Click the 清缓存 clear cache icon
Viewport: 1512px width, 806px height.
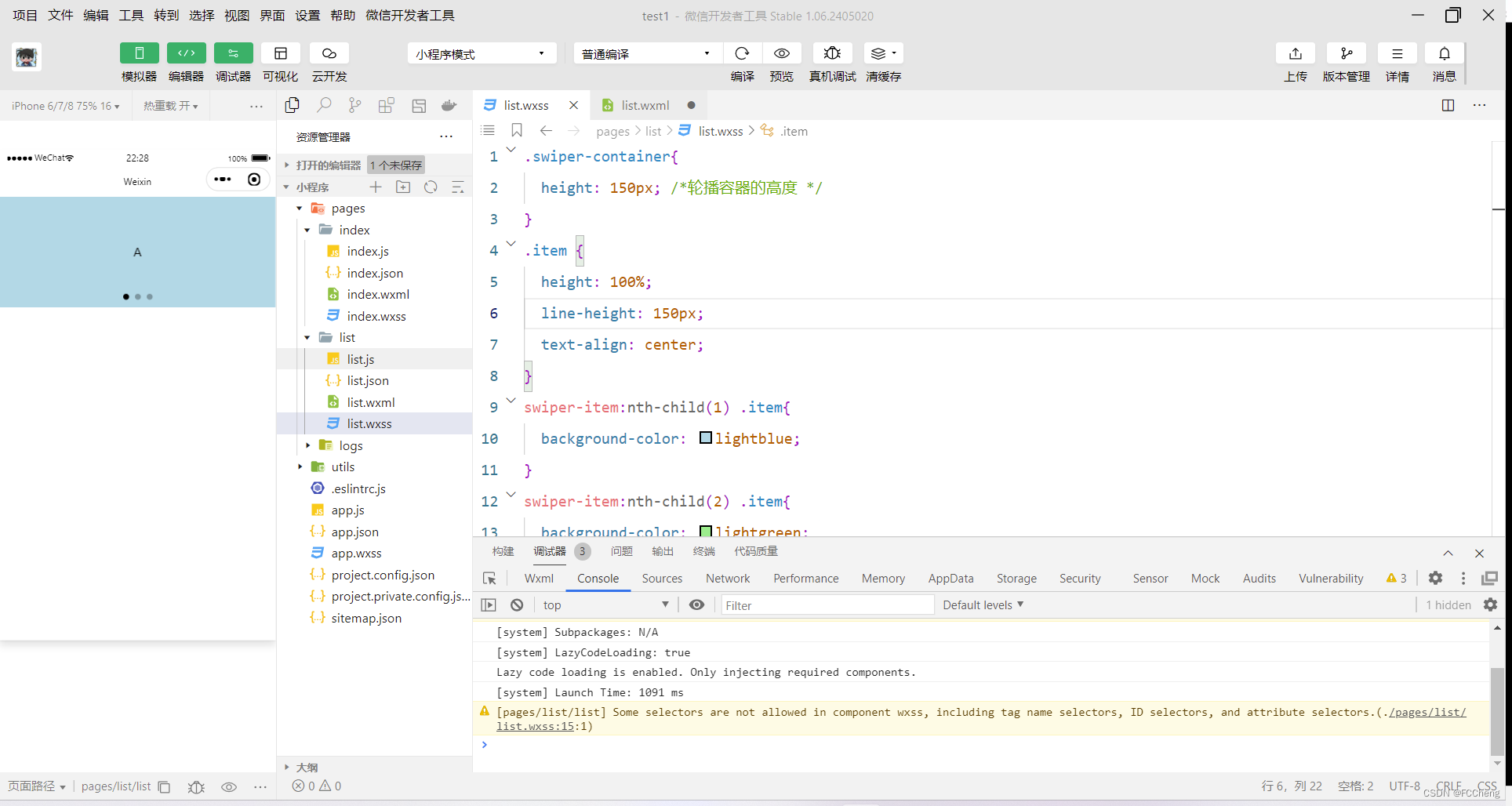(878, 53)
